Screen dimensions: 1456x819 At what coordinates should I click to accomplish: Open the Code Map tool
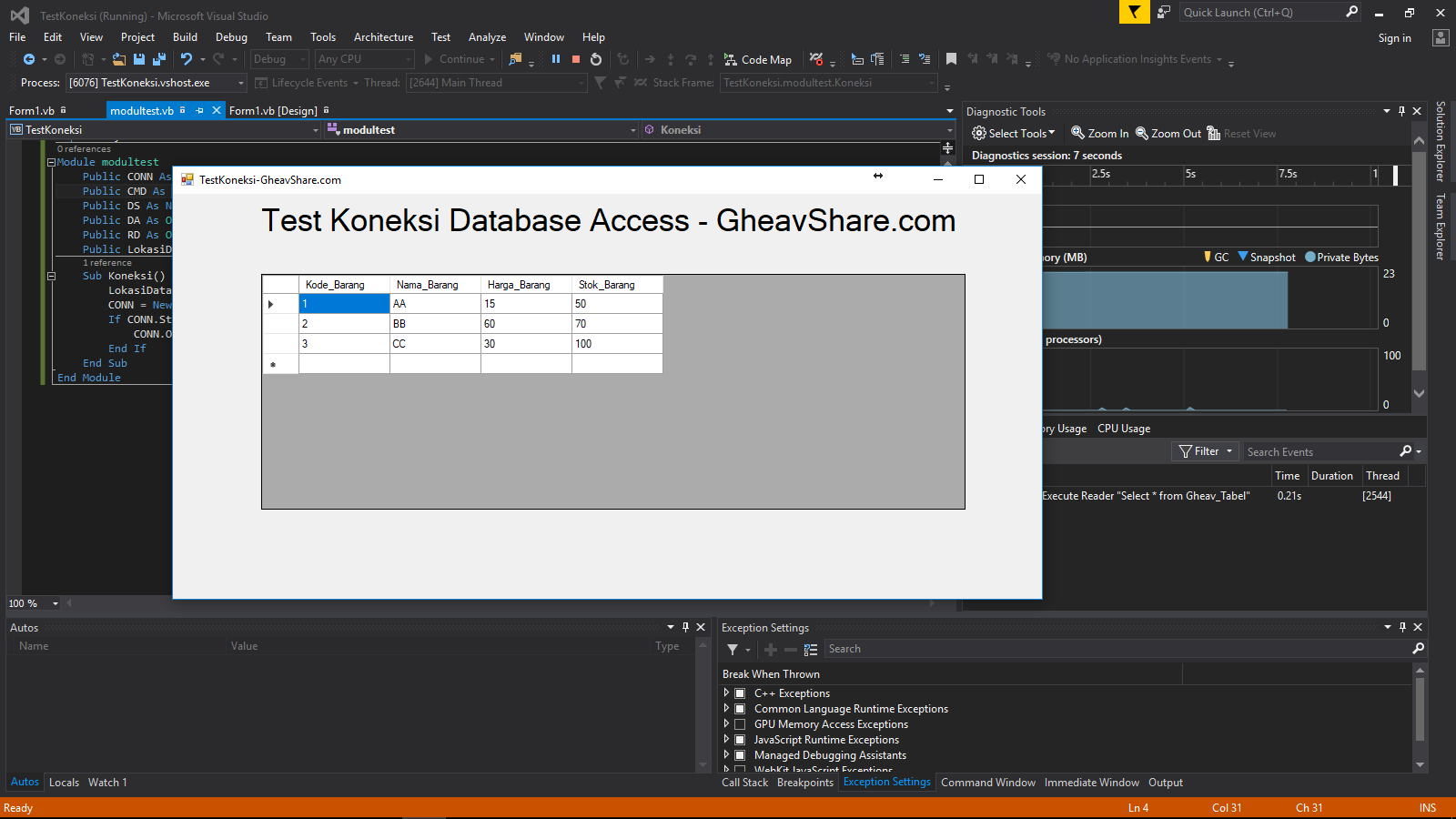pos(758,59)
